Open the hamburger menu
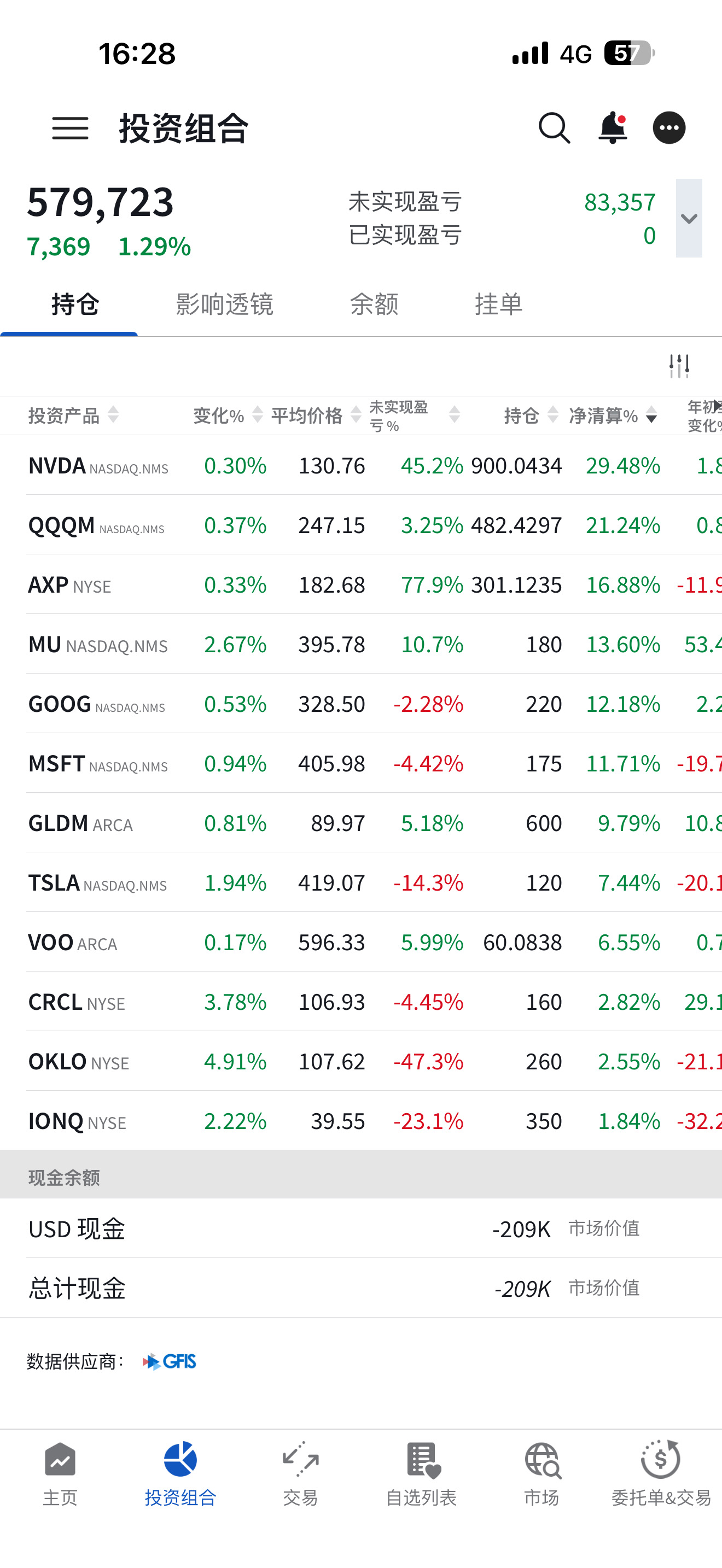 coord(70,128)
